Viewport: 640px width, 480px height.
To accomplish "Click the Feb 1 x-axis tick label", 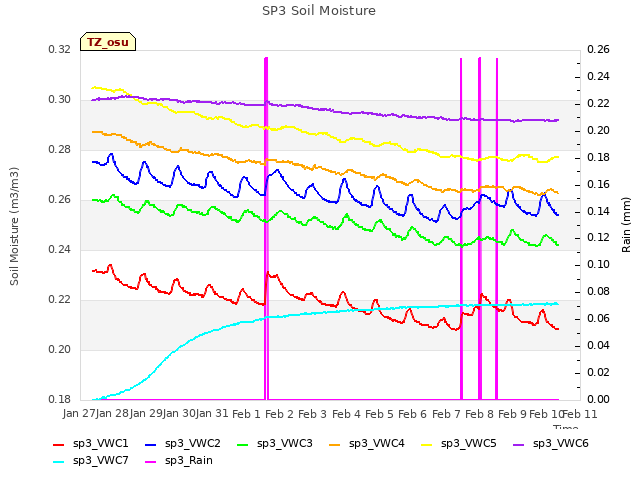I will click(x=246, y=414).
